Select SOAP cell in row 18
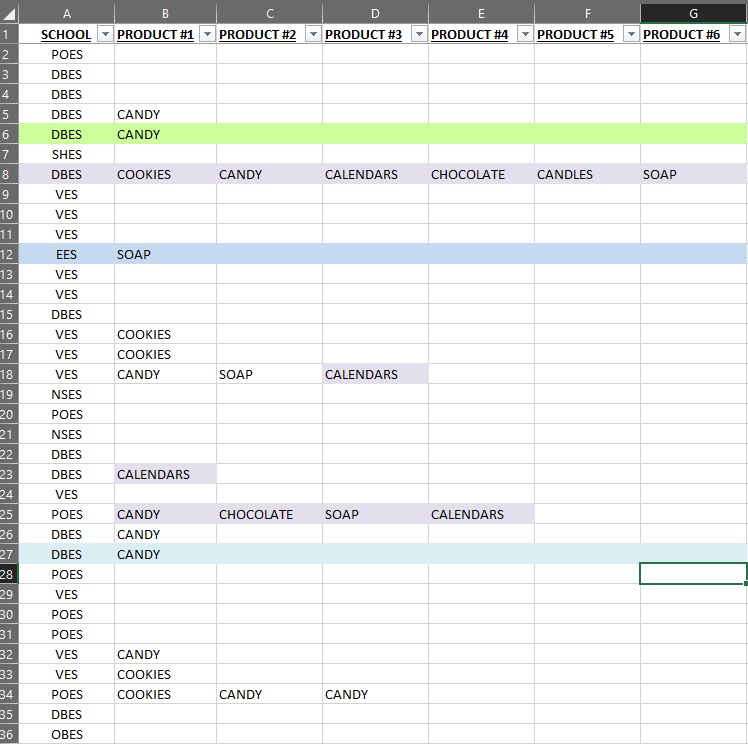 (x=270, y=374)
